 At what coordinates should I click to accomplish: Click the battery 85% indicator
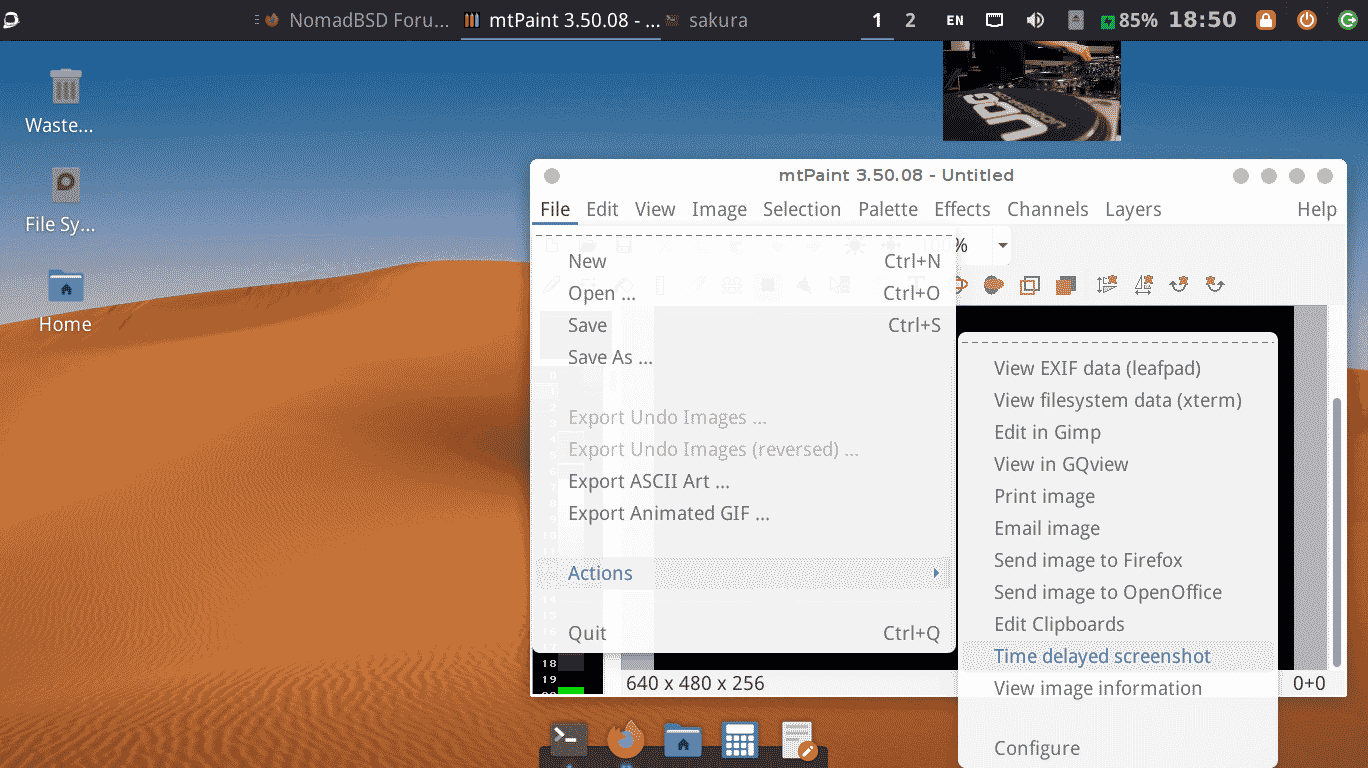pyautogui.click(x=1128, y=20)
